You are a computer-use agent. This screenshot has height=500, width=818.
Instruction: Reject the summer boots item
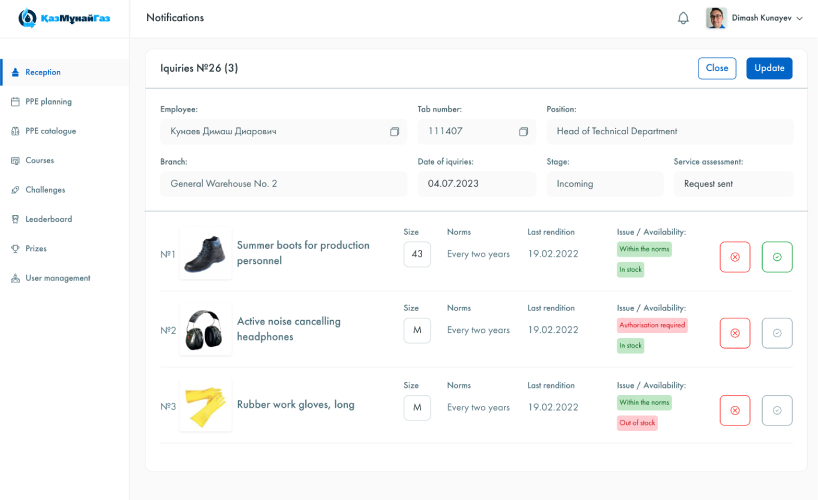pyautogui.click(x=735, y=257)
